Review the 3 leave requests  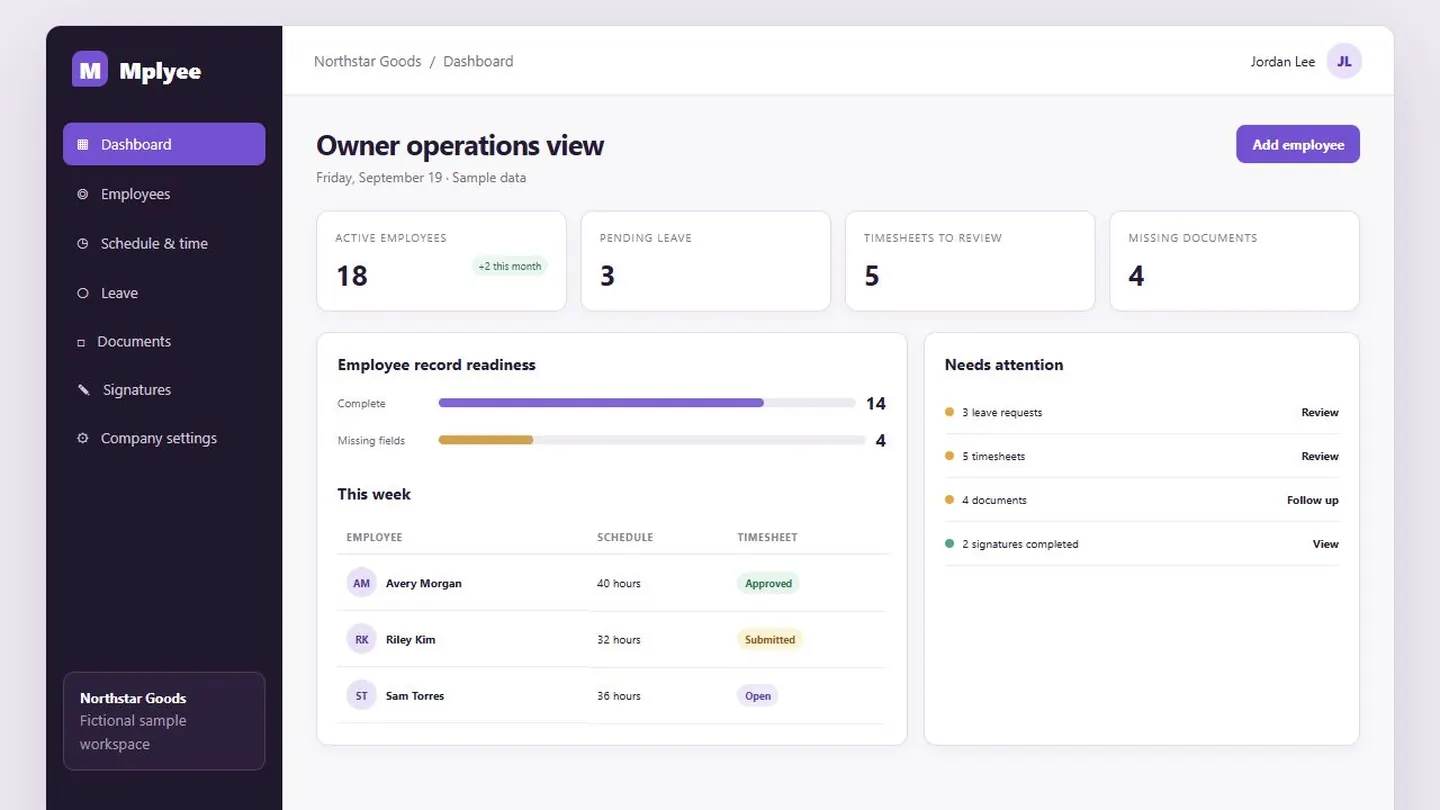click(x=1319, y=412)
